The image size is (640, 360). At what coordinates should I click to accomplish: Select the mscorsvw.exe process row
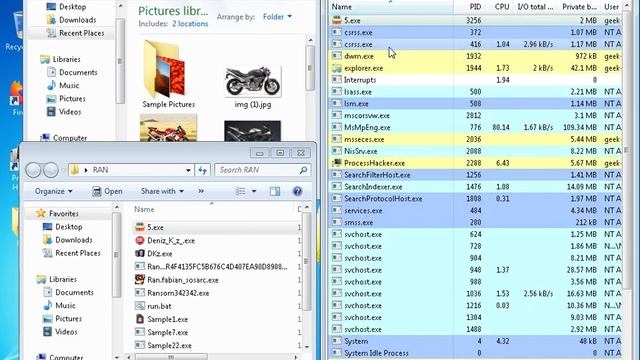pos(475,116)
